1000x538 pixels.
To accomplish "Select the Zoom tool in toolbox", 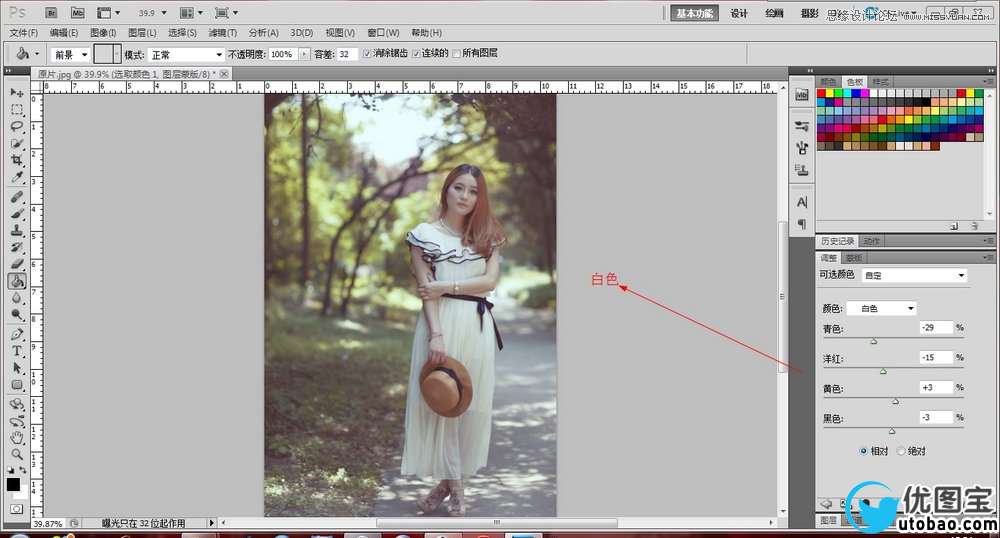I will coord(17,454).
